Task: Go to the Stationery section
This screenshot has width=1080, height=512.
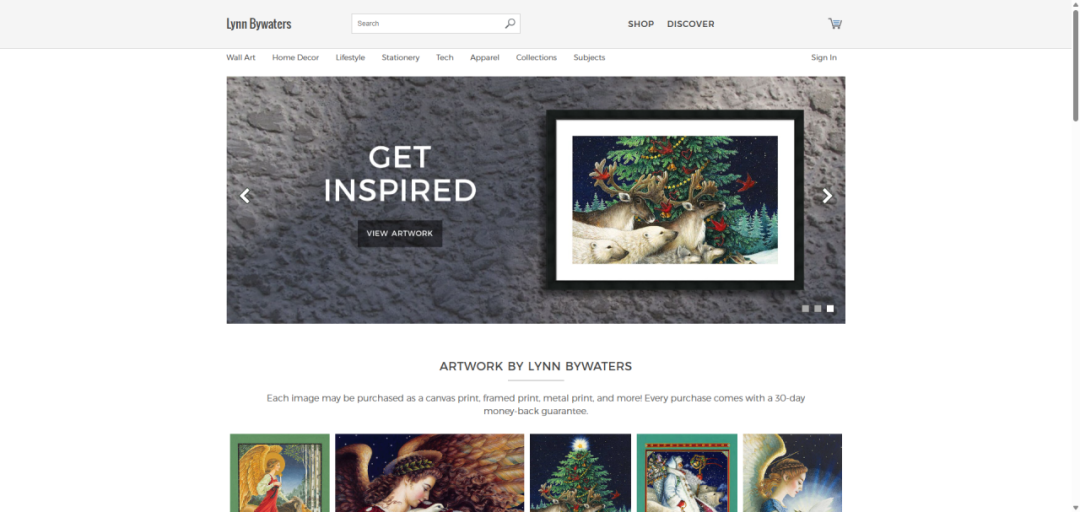Action: coord(400,58)
